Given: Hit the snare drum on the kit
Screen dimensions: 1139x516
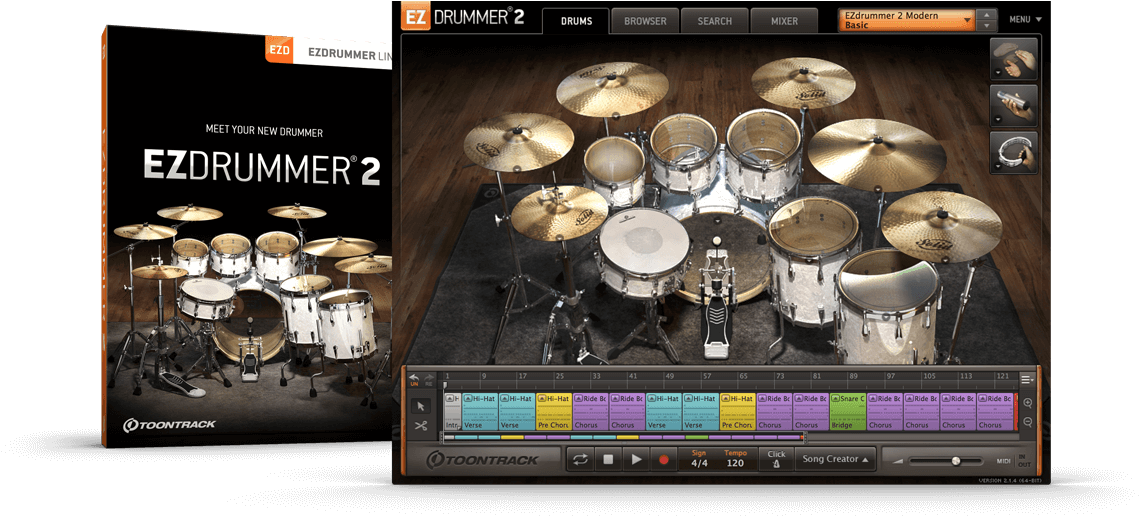Looking at the screenshot, I should pyautogui.click(x=644, y=243).
